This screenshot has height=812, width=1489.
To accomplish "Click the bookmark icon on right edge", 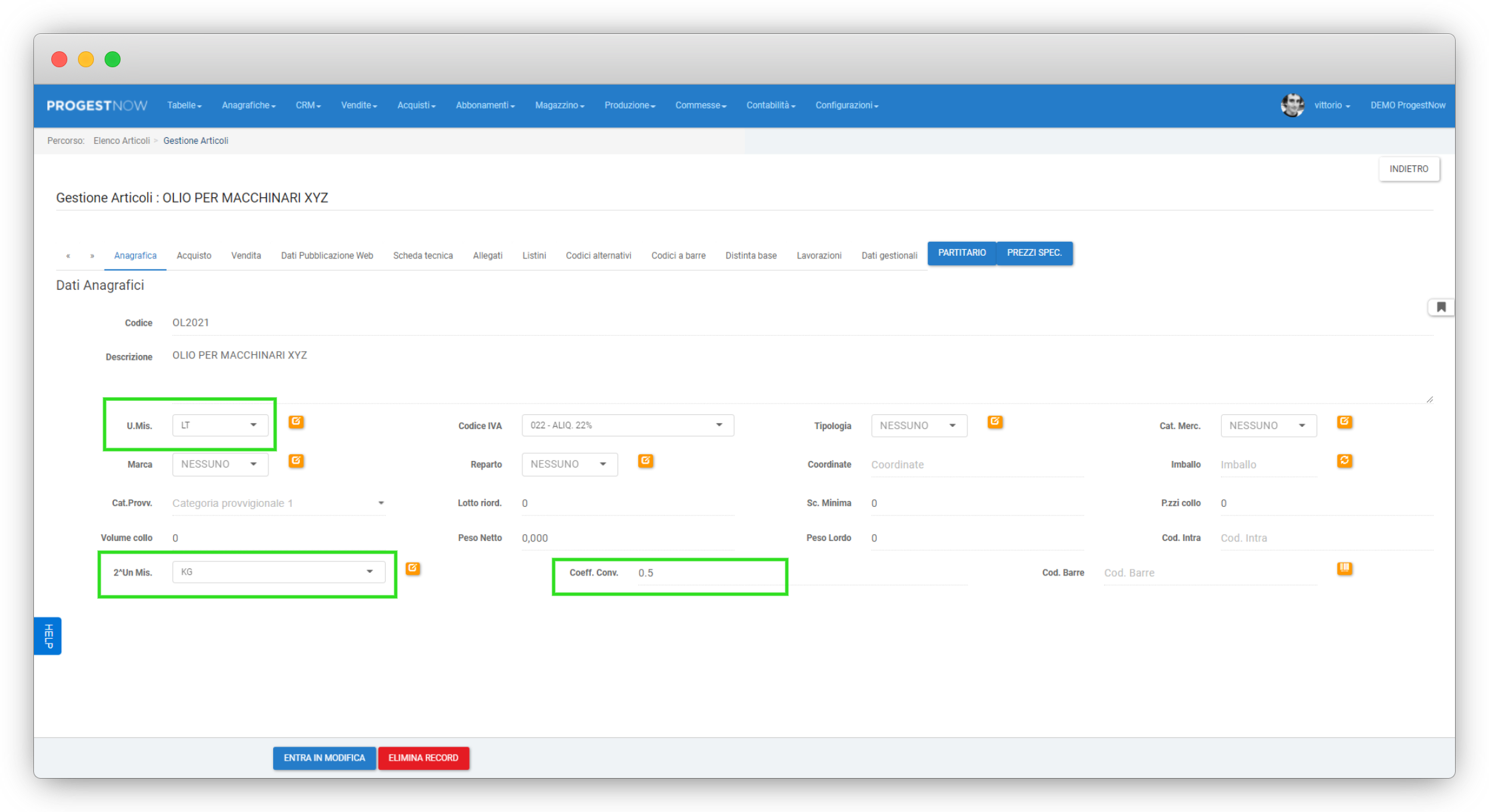I will click(x=1440, y=307).
